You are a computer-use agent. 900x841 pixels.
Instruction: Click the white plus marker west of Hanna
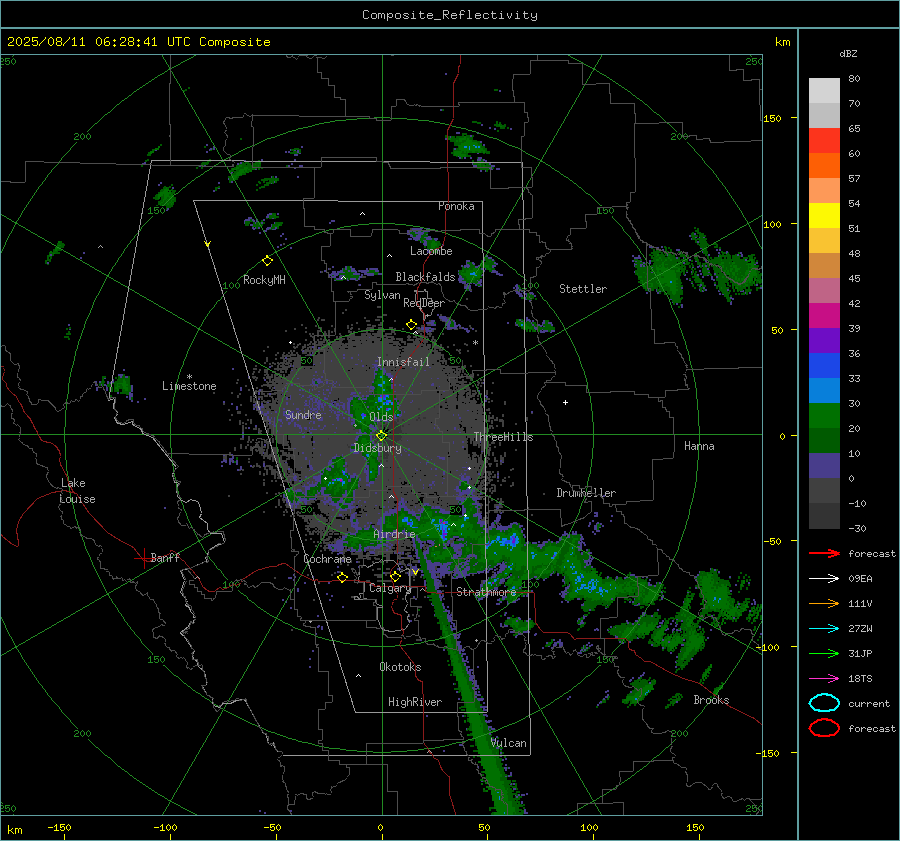[x=565, y=402]
